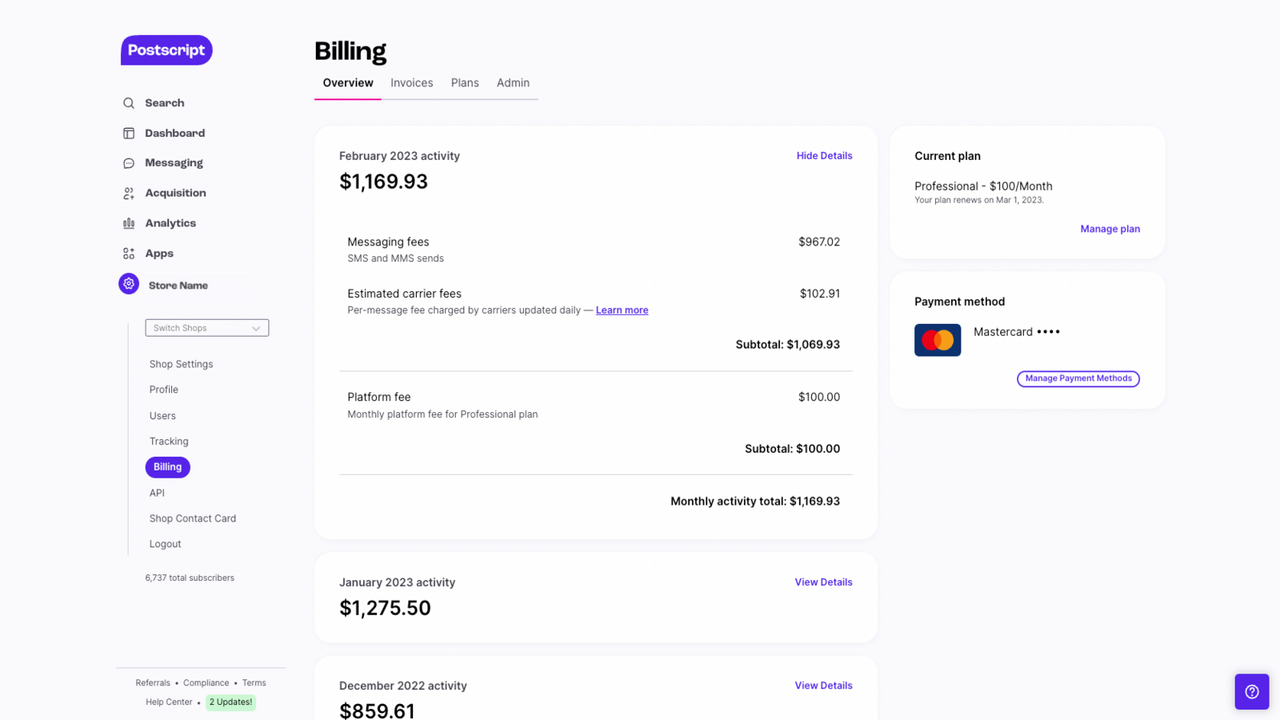The image size is (1280, 720).
Task: Open the Messaging section
Action: coord(129,162)
